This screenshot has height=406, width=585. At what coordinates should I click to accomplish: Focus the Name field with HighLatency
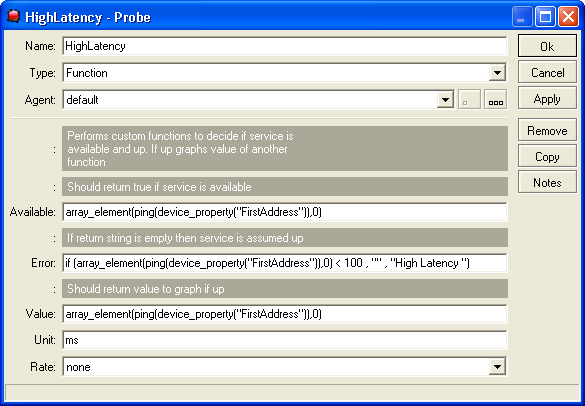285,46
